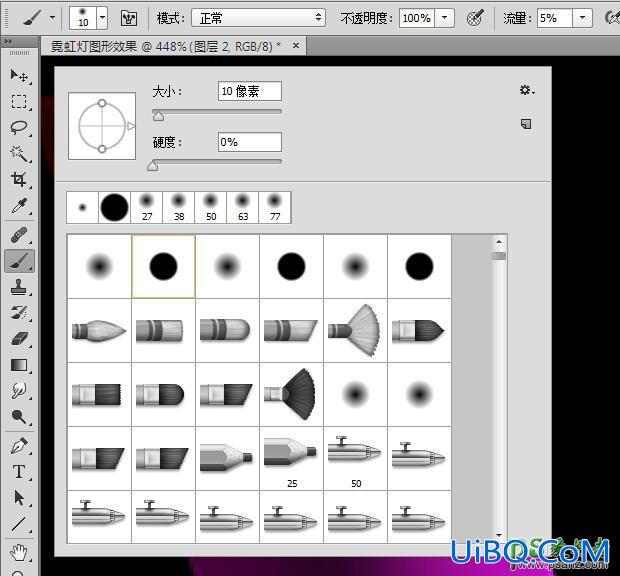The image size is (620, 576).
Task: Click the hardness field 0%
Action: point(250,142)
